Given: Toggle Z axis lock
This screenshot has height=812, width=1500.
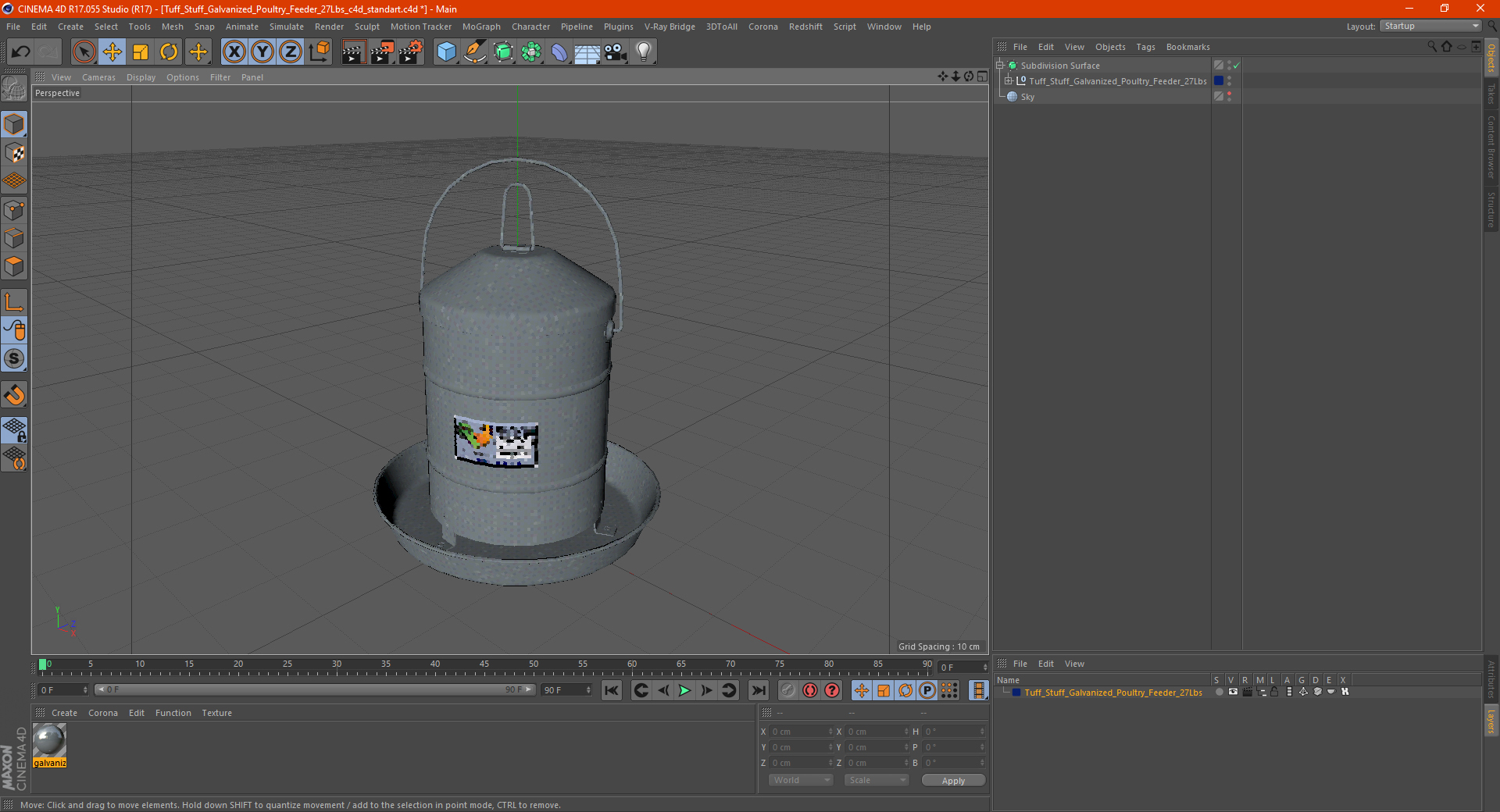Looking at the screenshot, I should [x=291, y=52].
